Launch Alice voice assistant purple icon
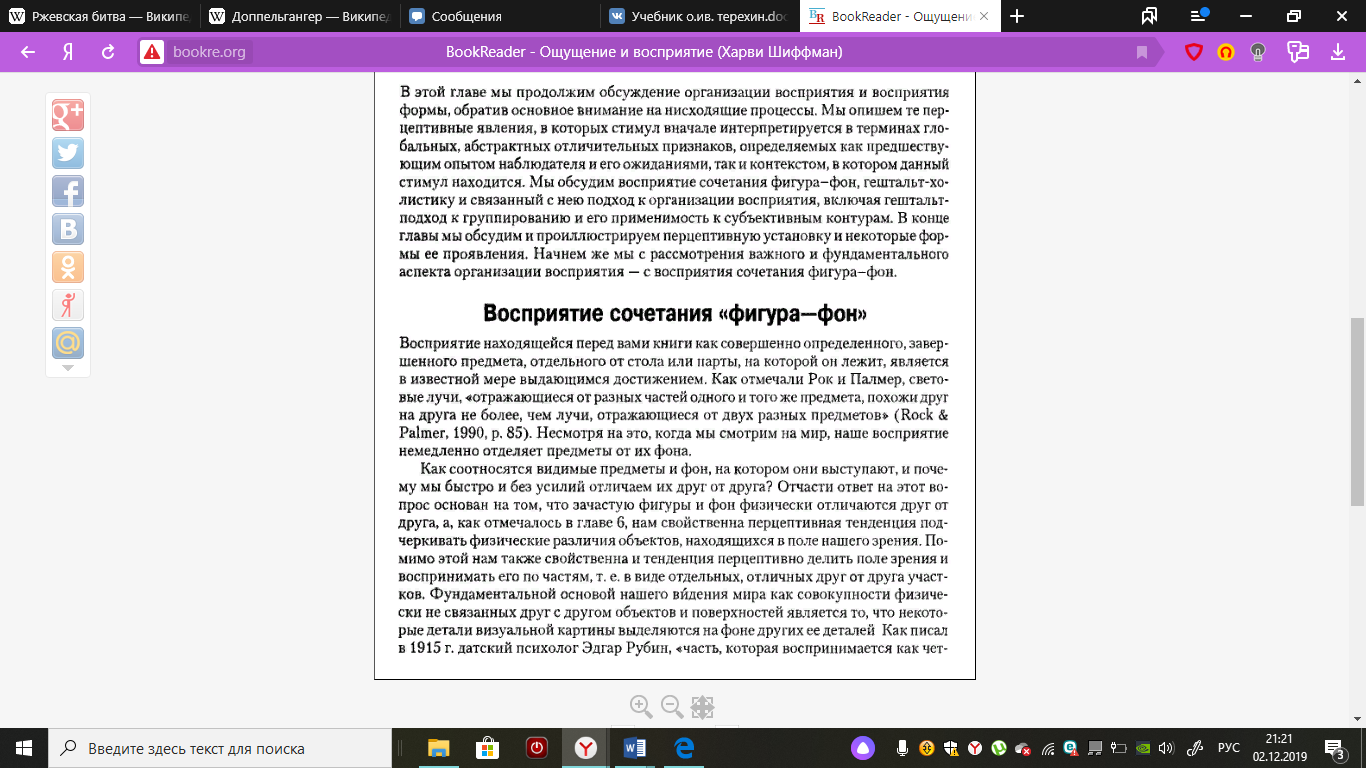This screenshot has width=1366, height=768. click(x=865, y=748)
